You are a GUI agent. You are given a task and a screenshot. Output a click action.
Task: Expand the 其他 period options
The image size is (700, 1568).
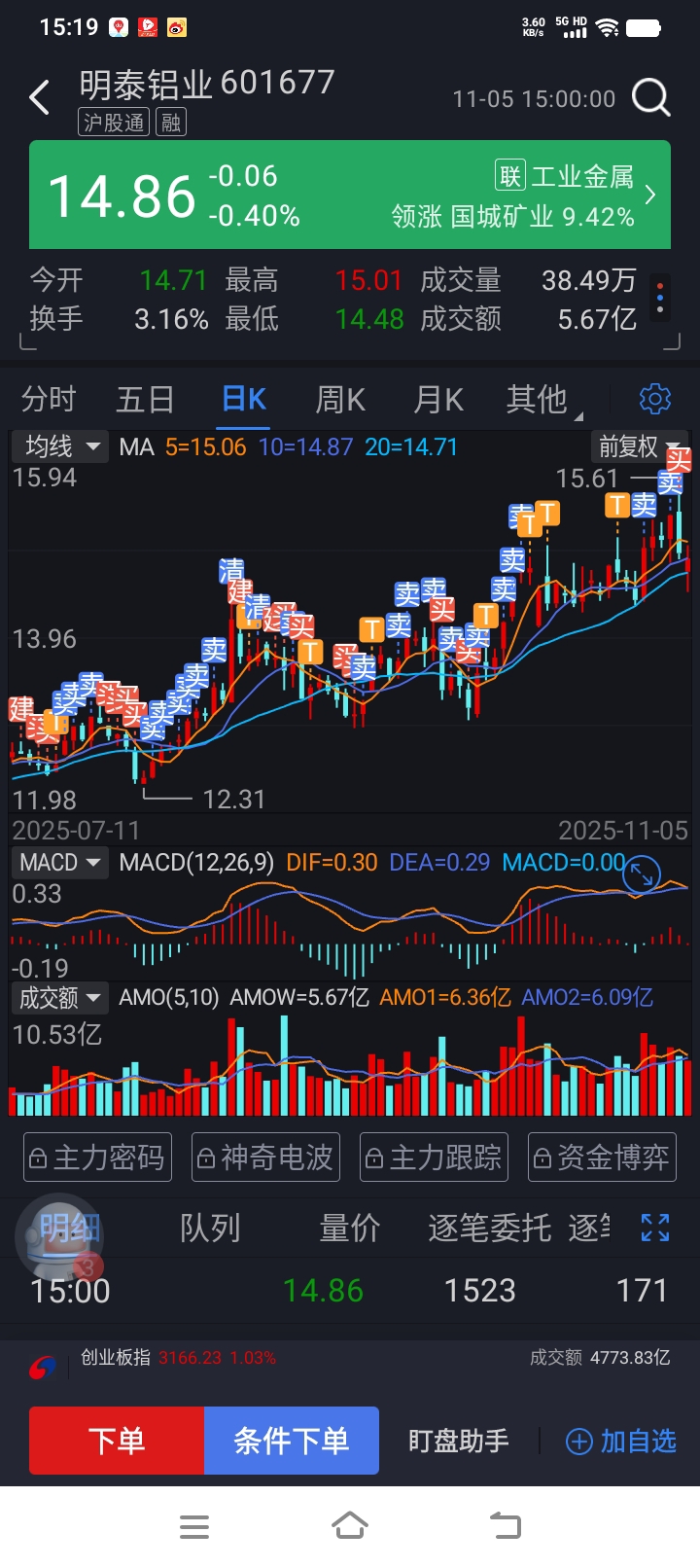[543, 399]
